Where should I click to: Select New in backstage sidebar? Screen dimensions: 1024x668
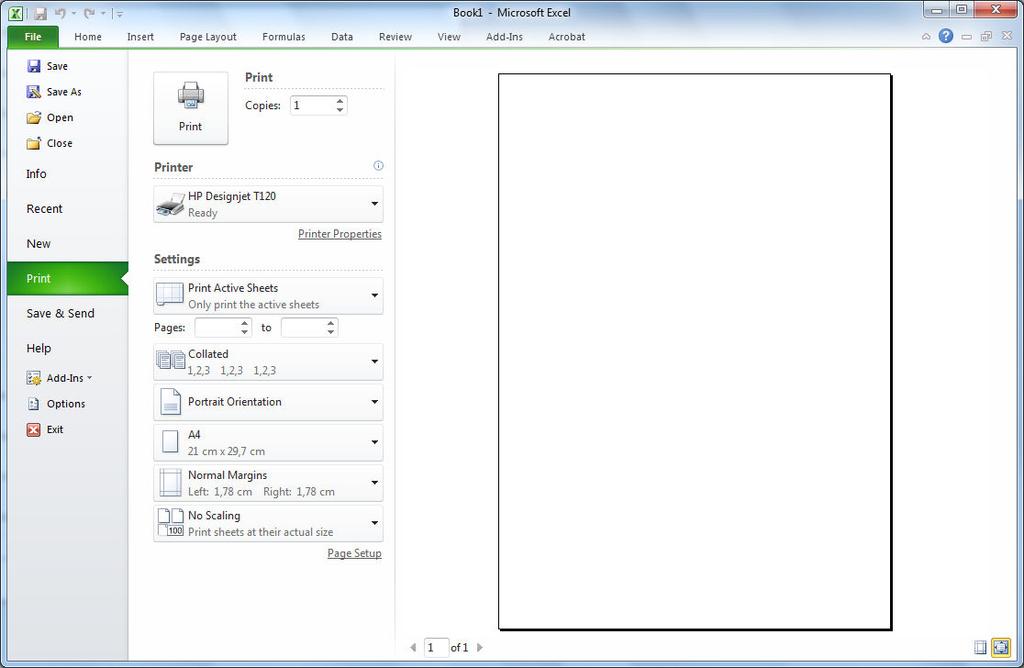(x=68, y=244)
